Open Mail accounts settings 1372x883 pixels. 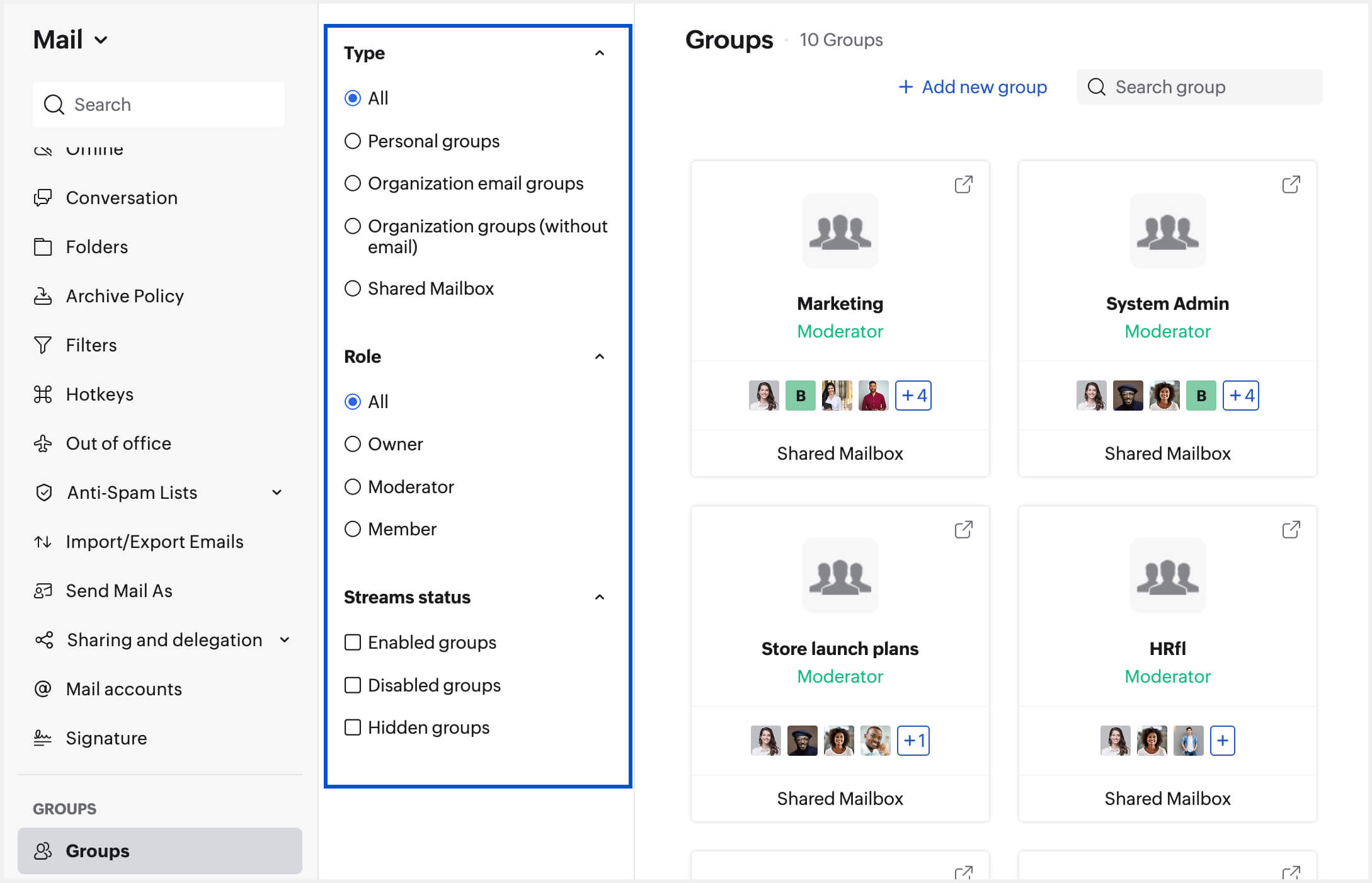point(123,689)
